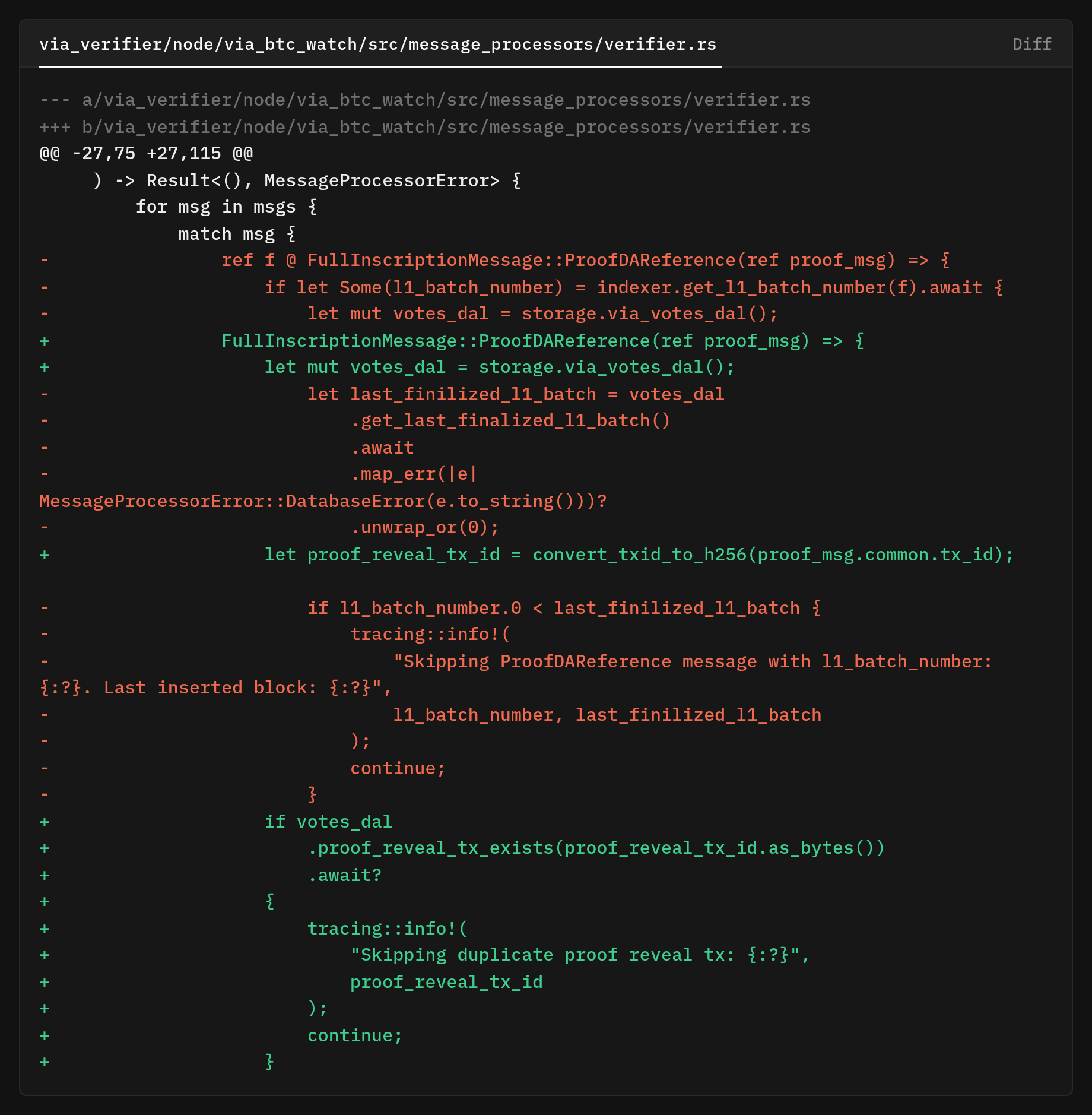
Task: Select the verifier.rs file path tab
Action: pos(378,45)
